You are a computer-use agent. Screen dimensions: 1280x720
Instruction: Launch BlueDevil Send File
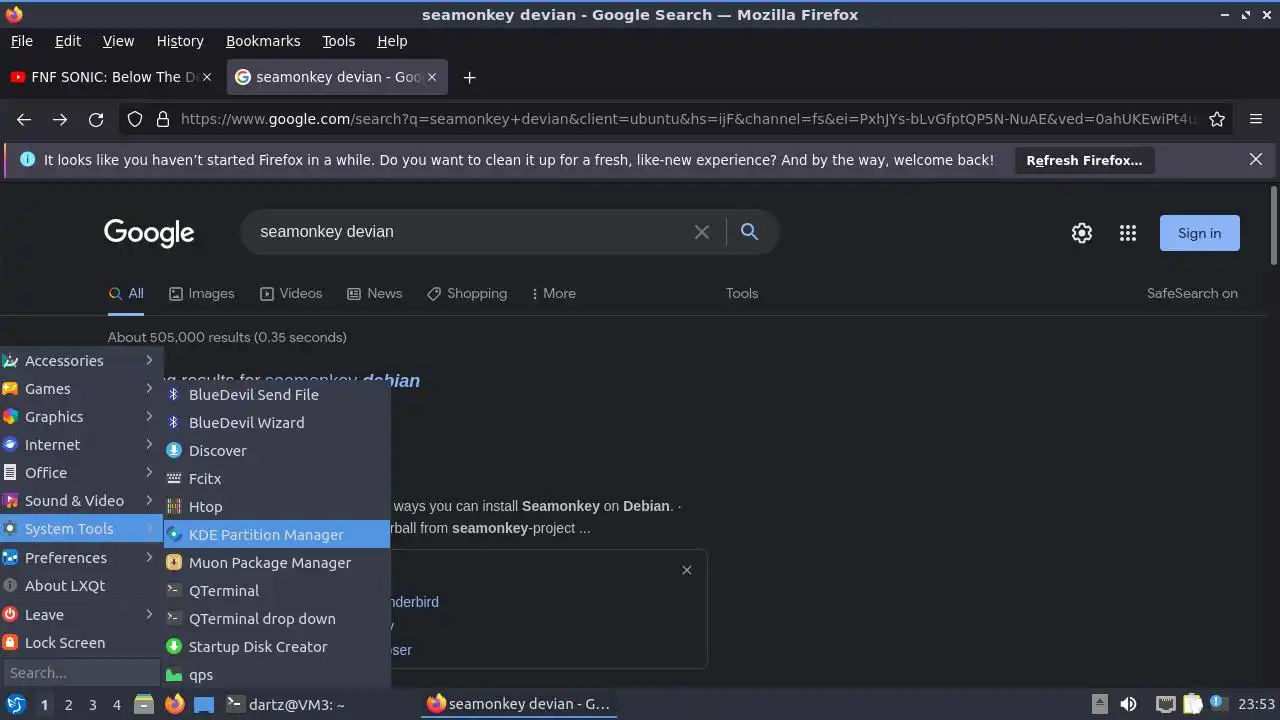pos(277,395)
